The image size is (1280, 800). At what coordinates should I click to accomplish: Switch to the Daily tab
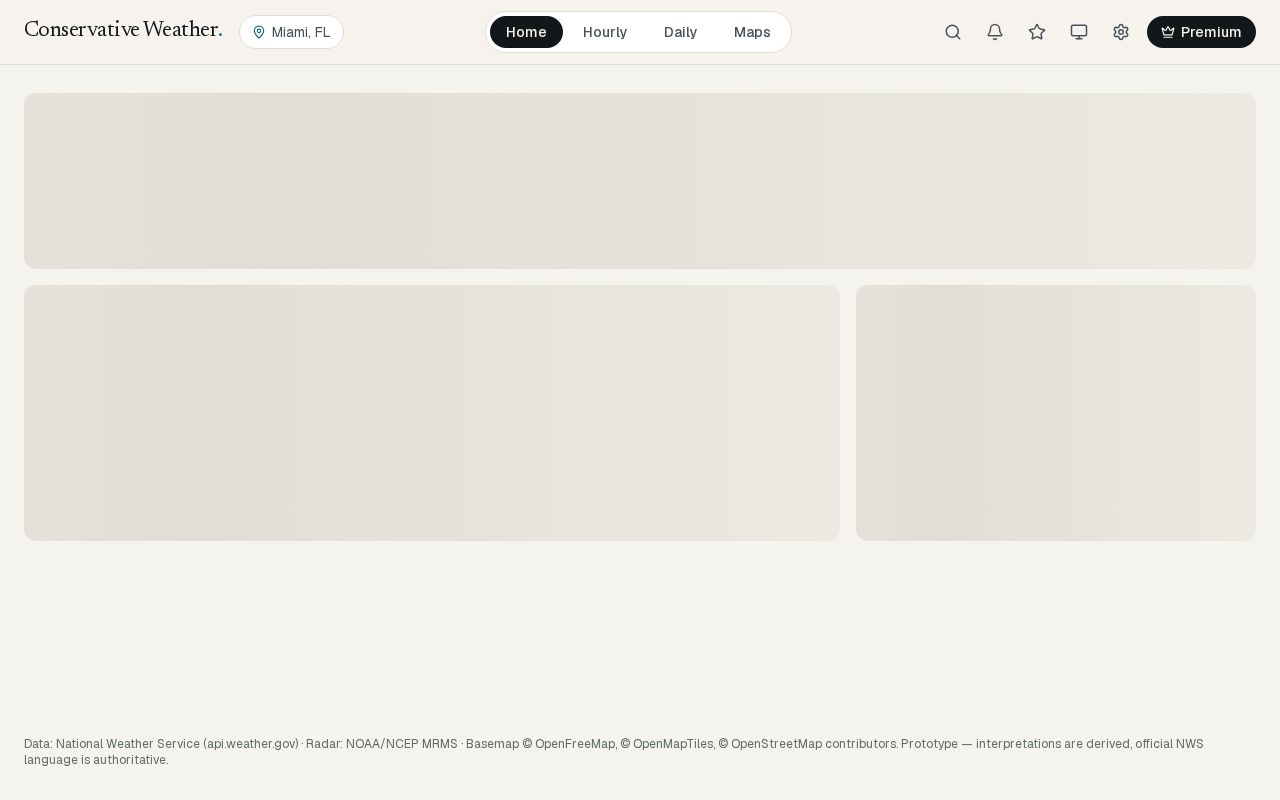(x=680, y=32)
